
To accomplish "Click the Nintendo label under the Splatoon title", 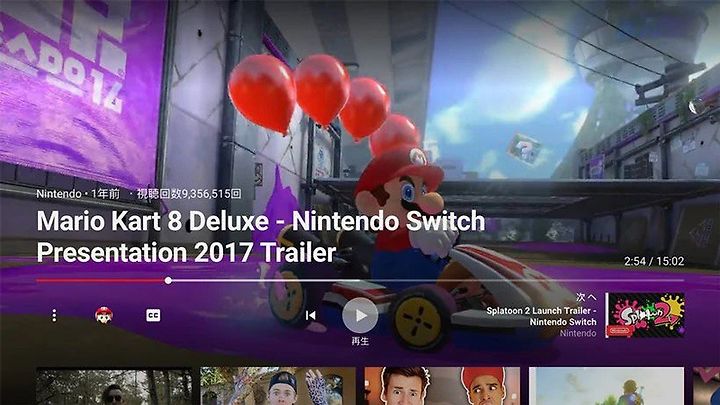I will (578, 333).
